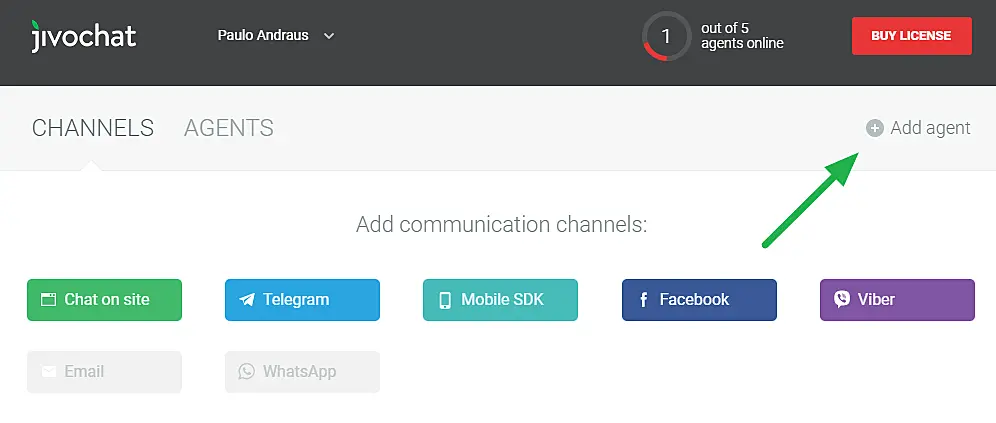Click the plus icon beside Add agent

click(875, 128)
